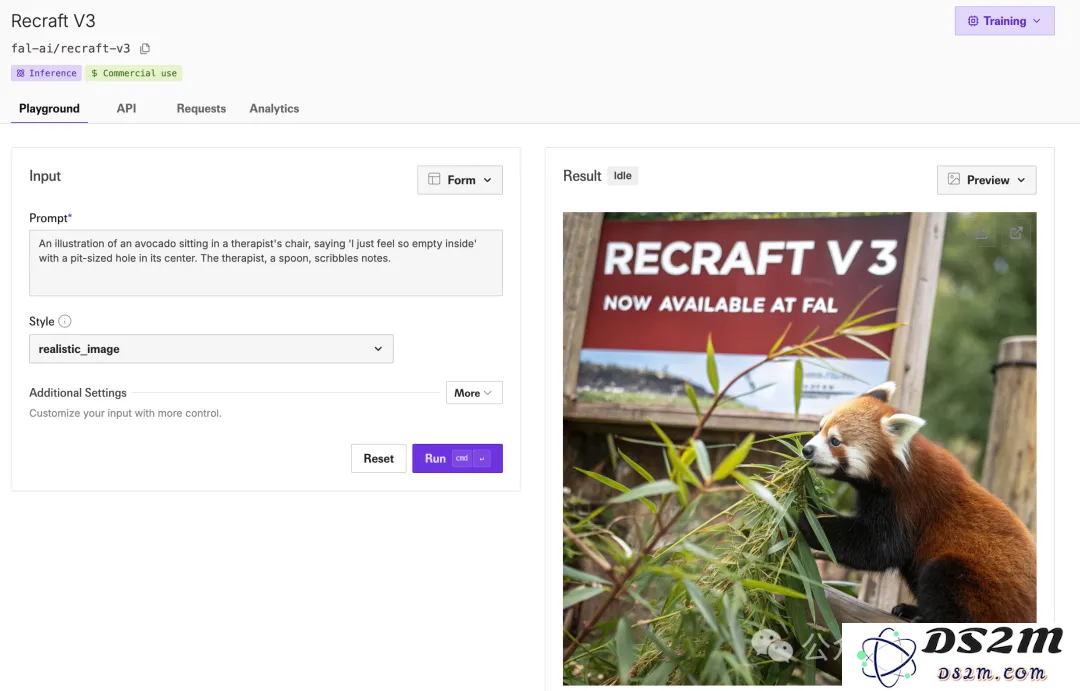Switch to the Playground tab

[x=49, y=108]
